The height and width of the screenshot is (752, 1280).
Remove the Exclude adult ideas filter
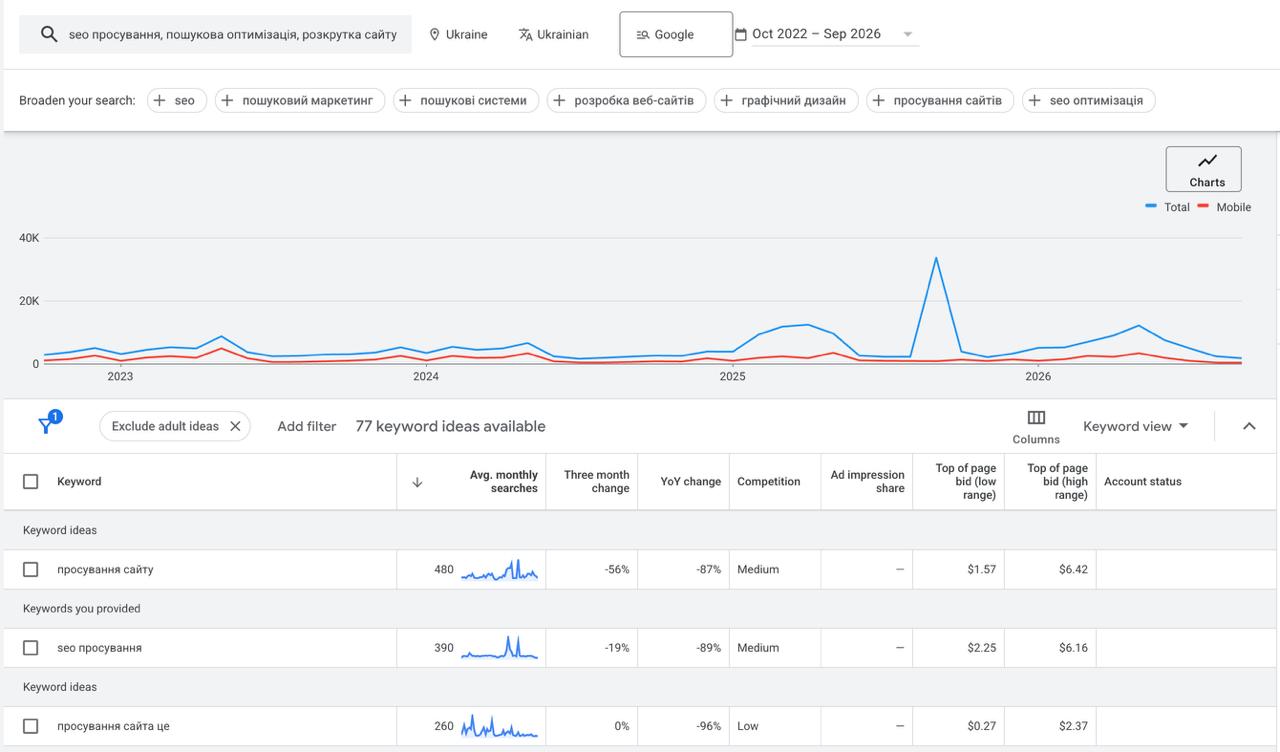coord(235,426)
